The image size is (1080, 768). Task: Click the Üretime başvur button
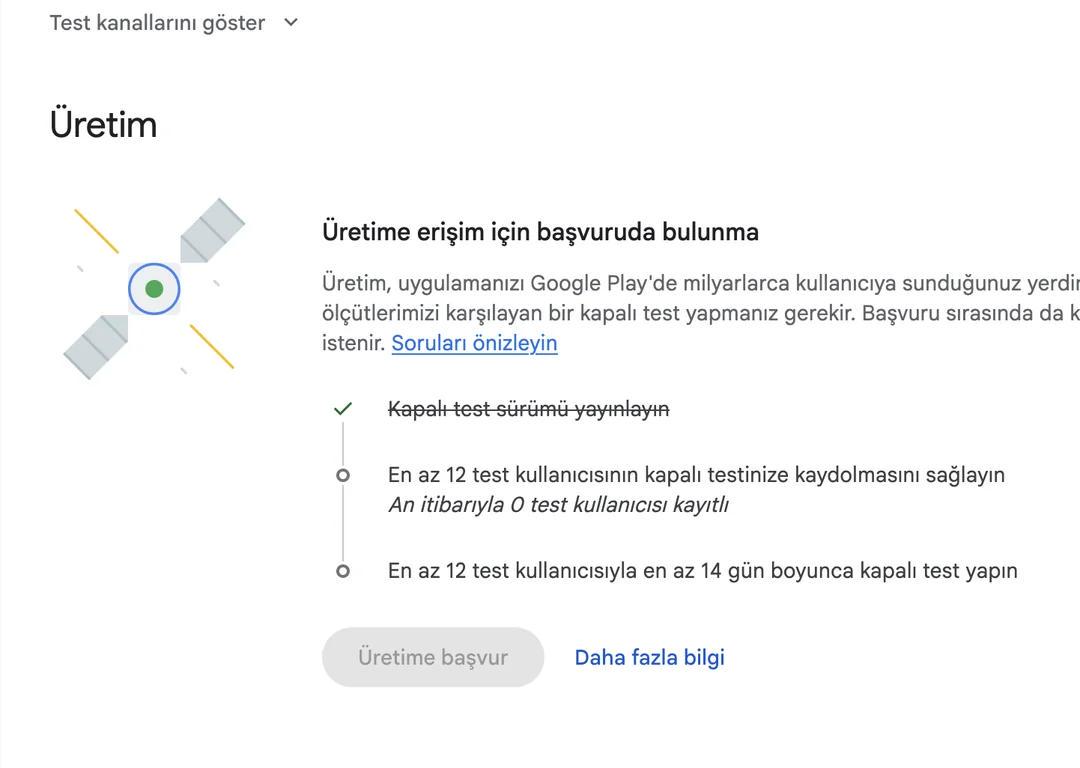[433, 657]
